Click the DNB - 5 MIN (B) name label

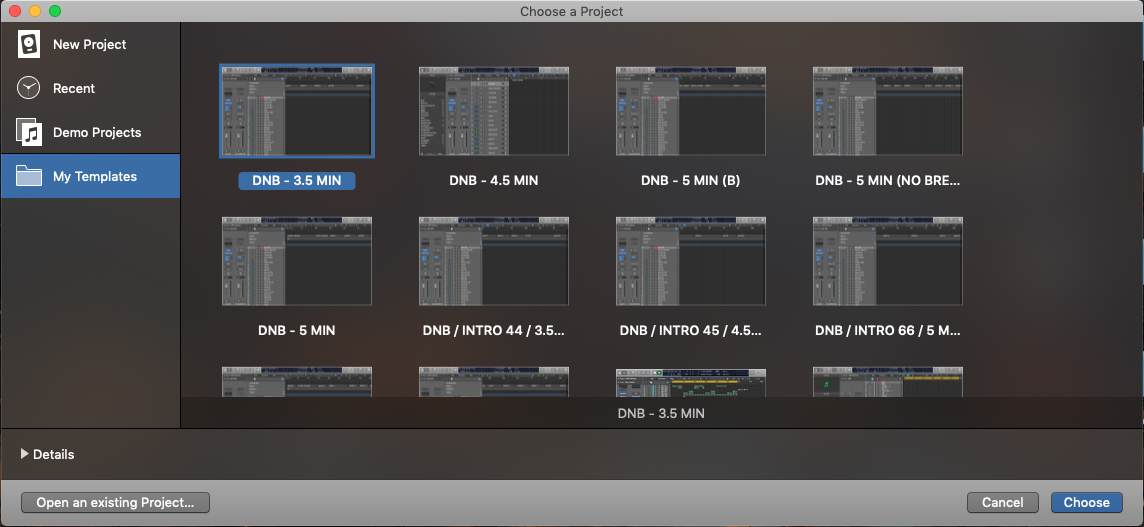[x=691, y=180]
